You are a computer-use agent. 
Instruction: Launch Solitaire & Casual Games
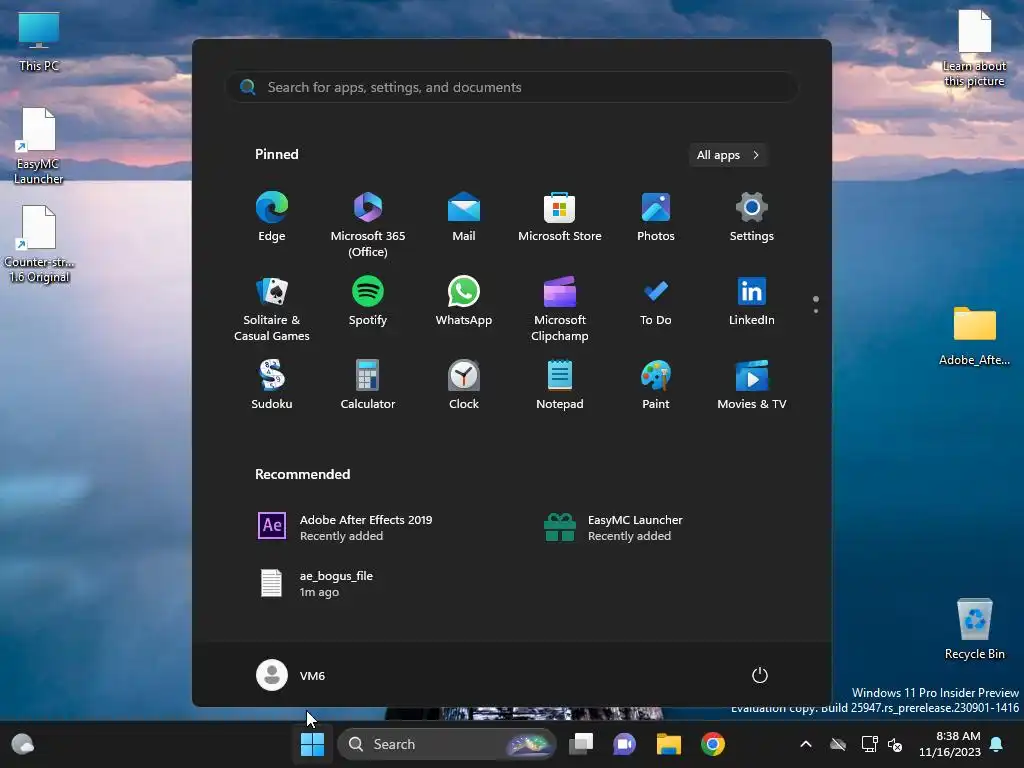pyautogui.click(x=272, y=309)
